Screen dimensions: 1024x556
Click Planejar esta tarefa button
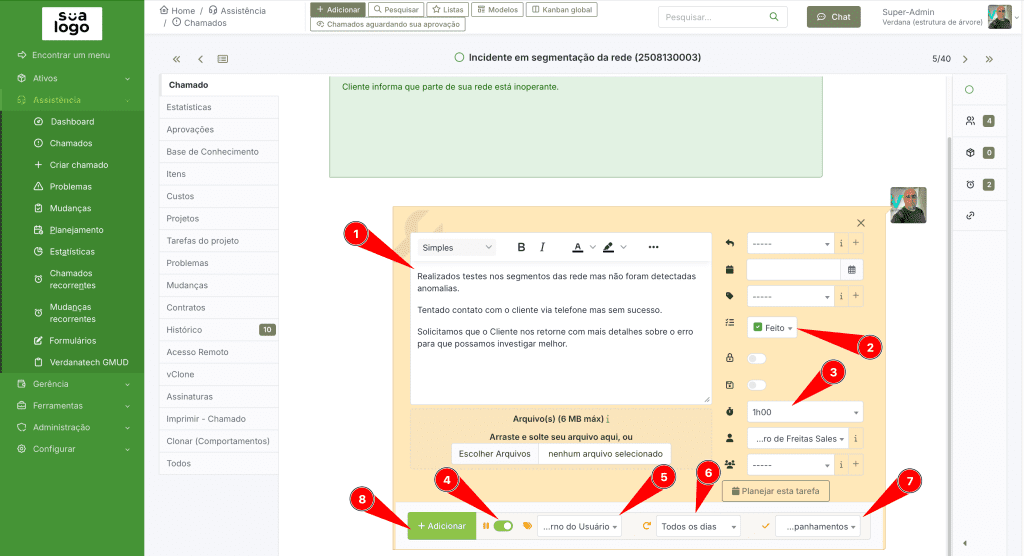[775, 491]
